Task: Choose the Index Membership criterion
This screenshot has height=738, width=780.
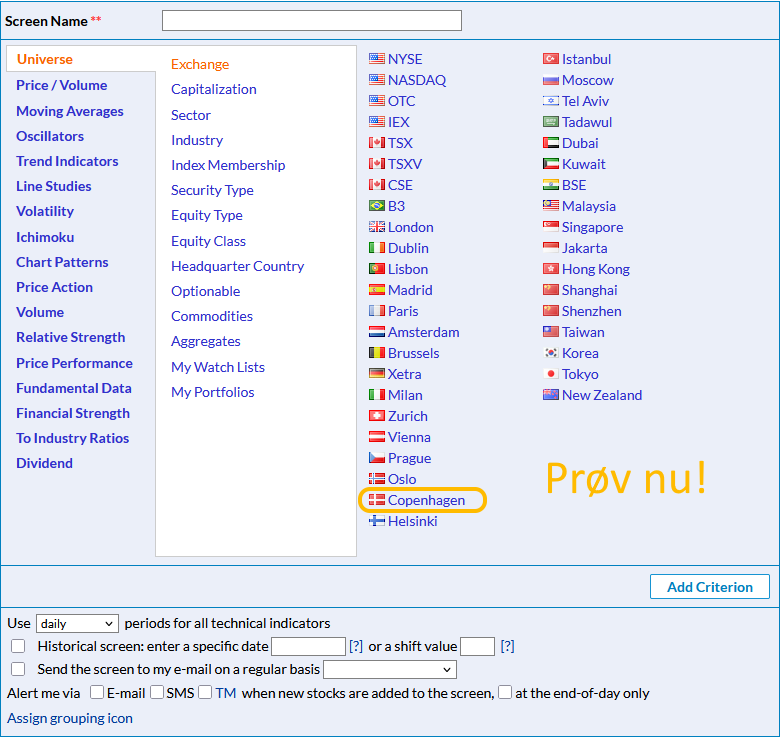Action: pyautogui.click(x=228, y=165)
